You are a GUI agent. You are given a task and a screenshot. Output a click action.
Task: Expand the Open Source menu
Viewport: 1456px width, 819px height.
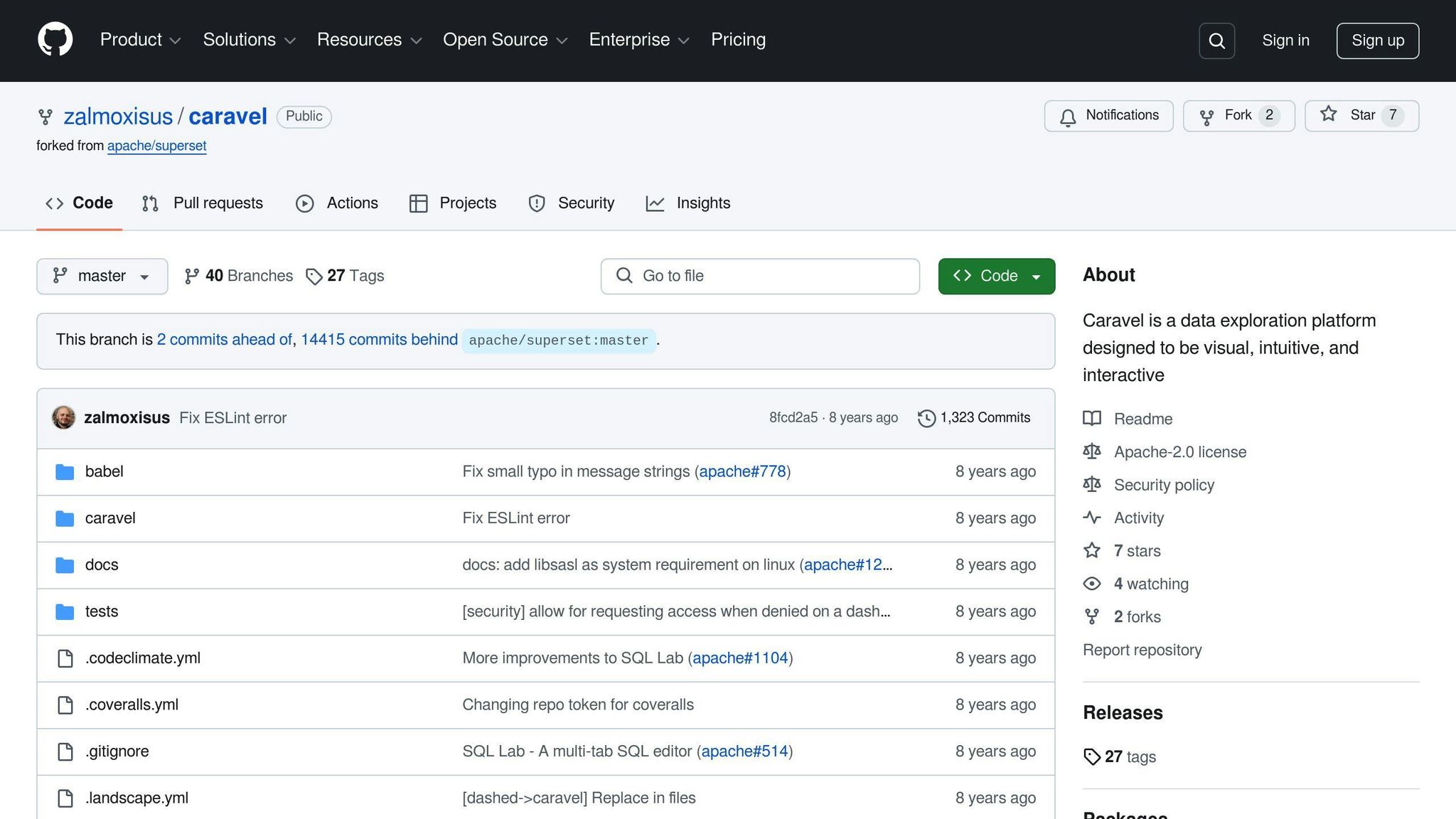(505, 40)
